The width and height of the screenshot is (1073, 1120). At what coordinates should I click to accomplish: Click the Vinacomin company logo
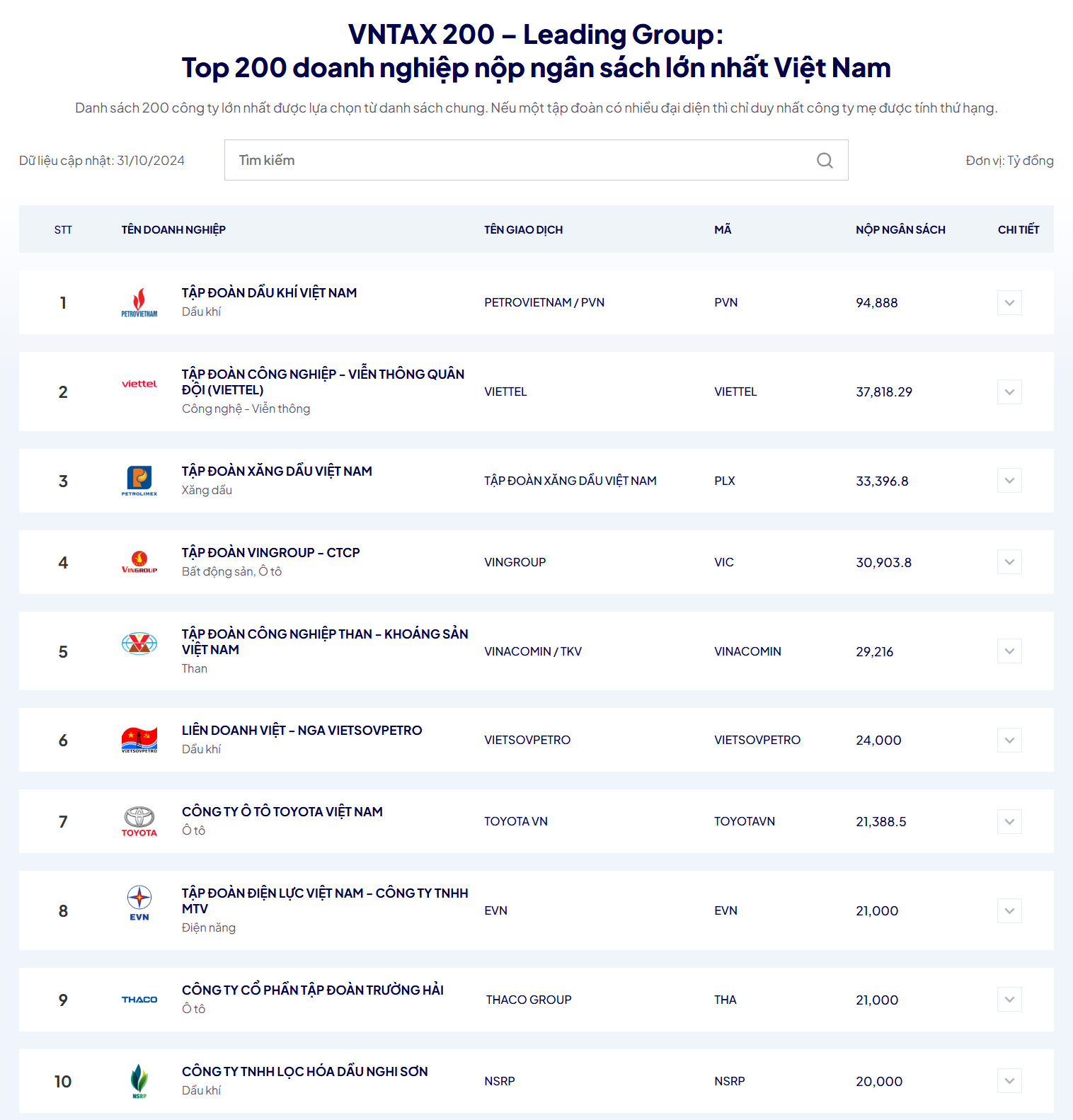139,644
